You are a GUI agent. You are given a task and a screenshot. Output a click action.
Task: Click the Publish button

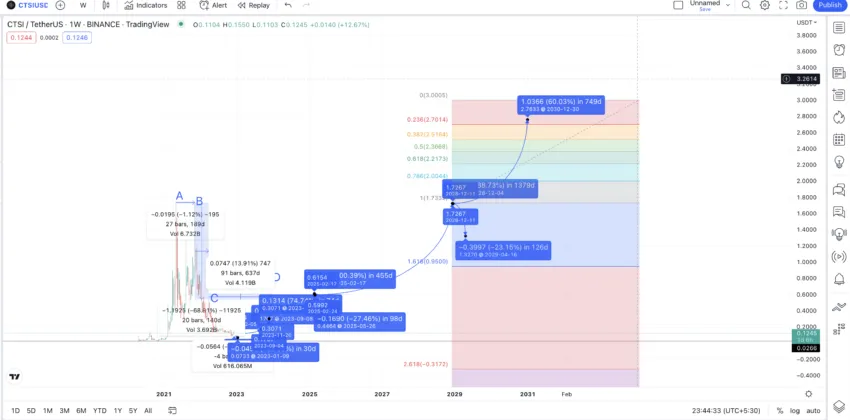coord(830,5)
